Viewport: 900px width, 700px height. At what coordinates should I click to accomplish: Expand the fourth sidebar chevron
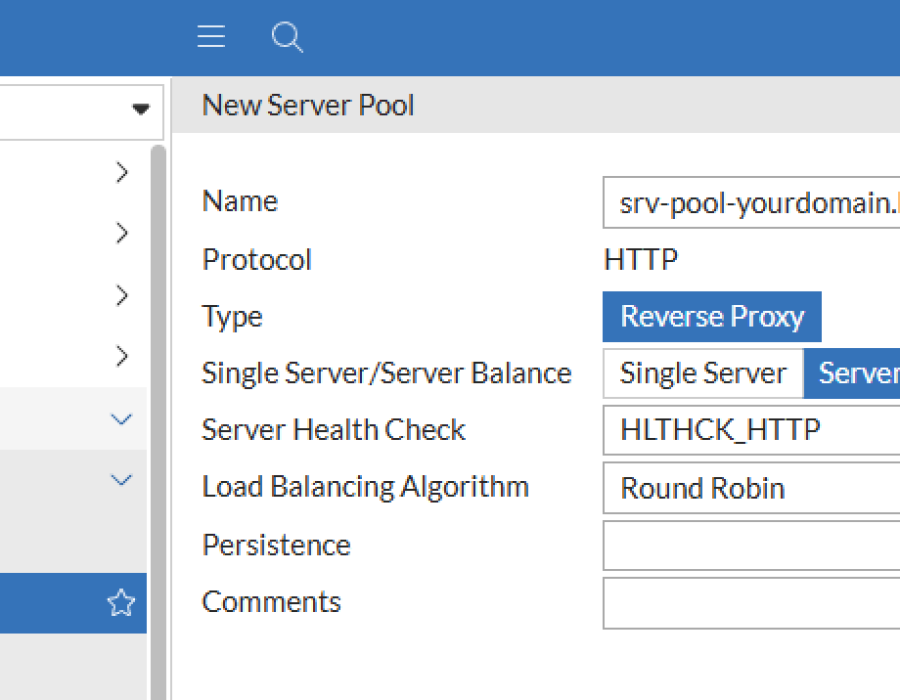coord(121,356)
